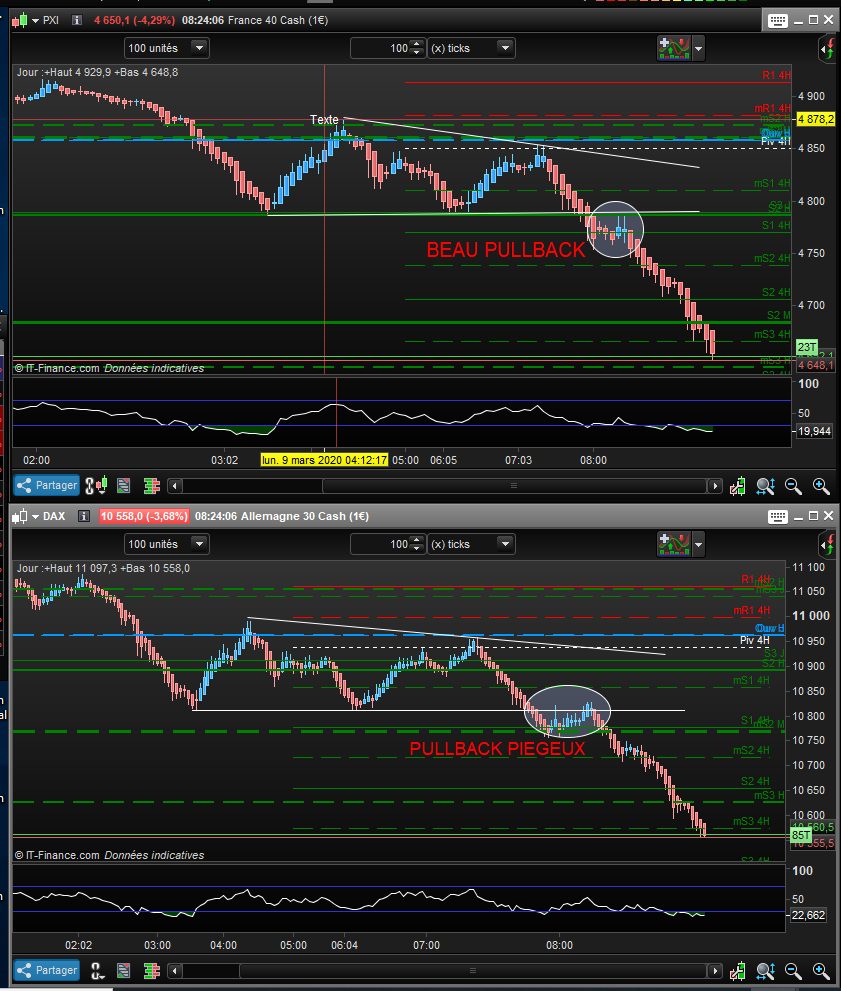Decrease tick count stepper in DAX chart
The height and width of the screenshot is (991, 841).
coord(417,549)
